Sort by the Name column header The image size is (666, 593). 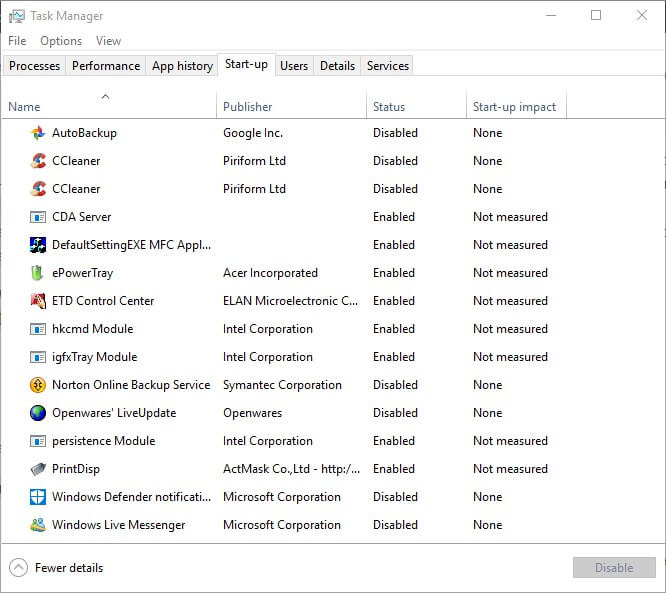tap(109, 104)
